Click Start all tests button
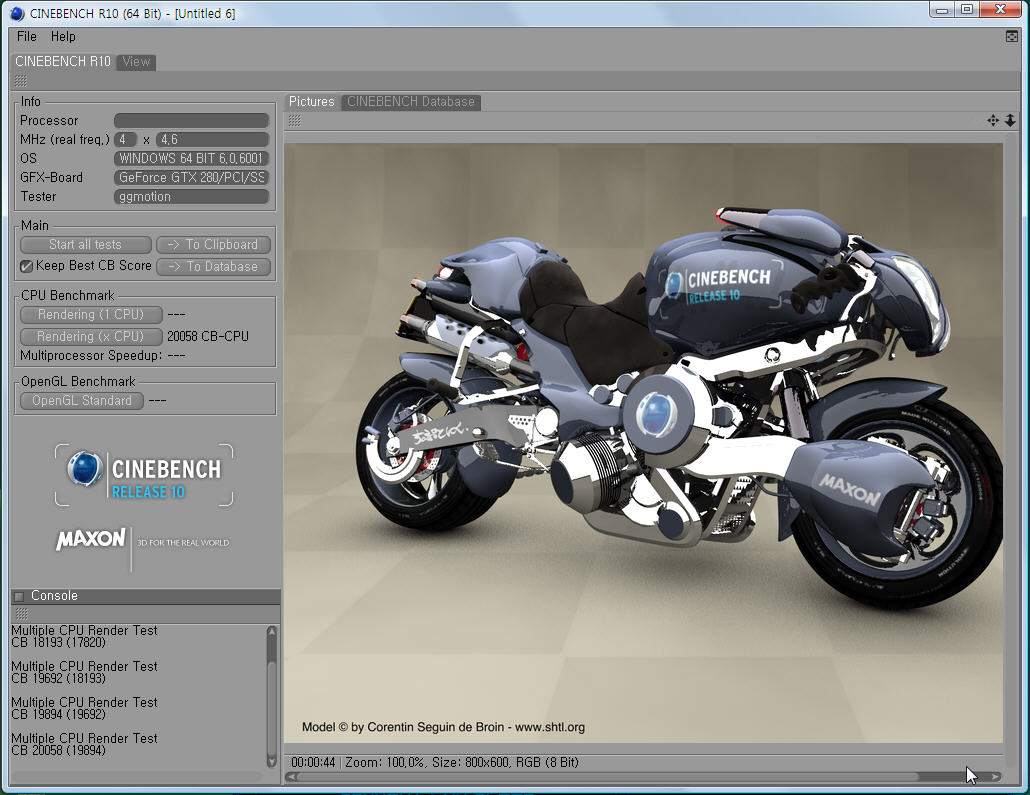The height and width of the screenshot is (795, 1030). point(85,244)
